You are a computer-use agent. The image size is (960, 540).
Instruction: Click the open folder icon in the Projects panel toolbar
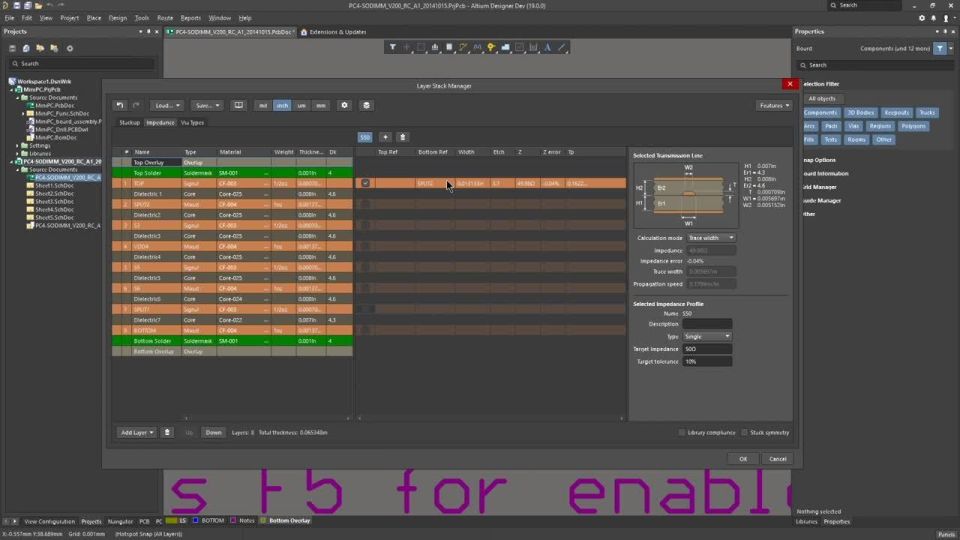40,48
